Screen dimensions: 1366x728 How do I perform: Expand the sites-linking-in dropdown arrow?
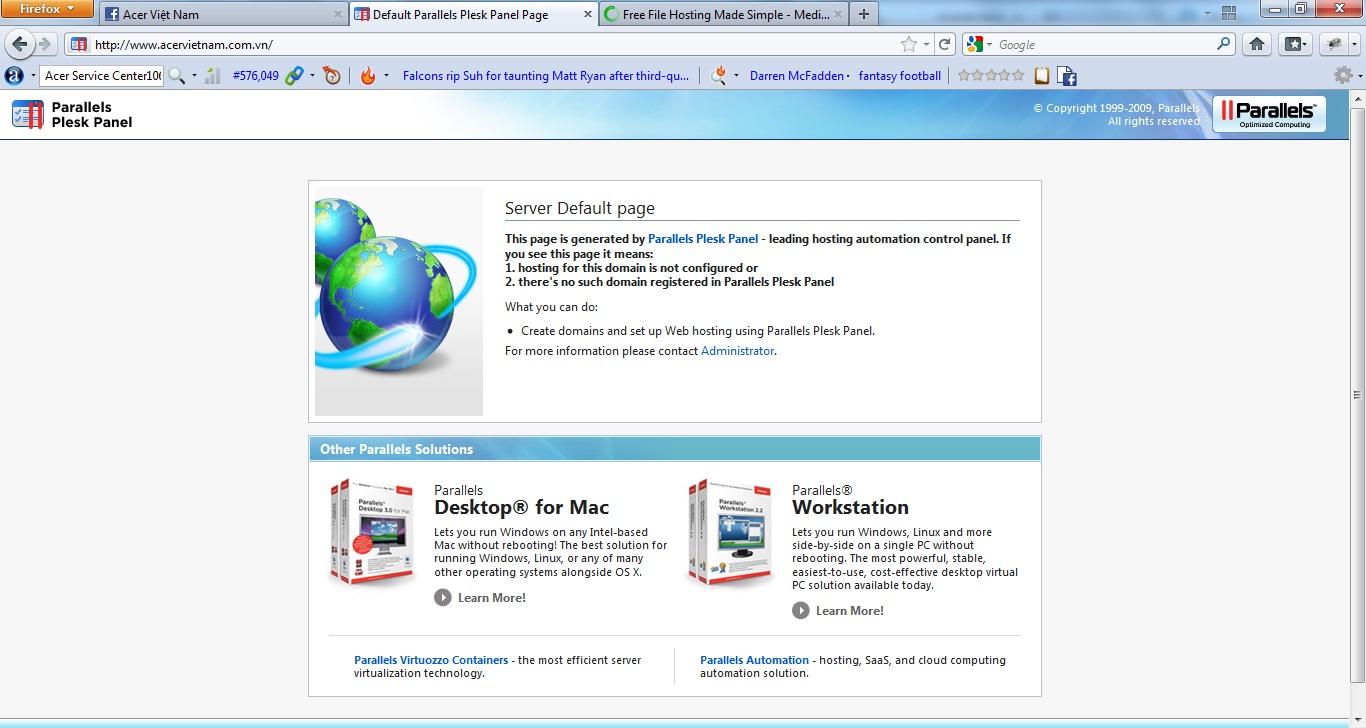coord(312,76)
